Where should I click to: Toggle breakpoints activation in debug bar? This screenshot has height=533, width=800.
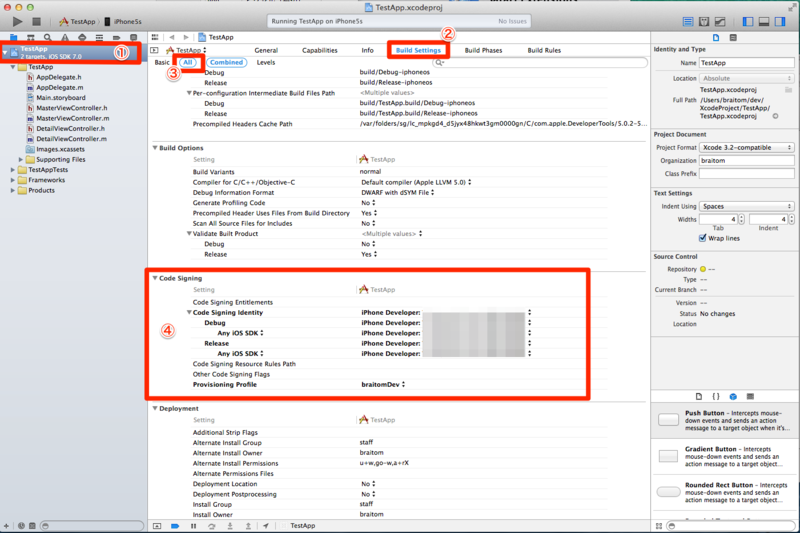point(175,526)
